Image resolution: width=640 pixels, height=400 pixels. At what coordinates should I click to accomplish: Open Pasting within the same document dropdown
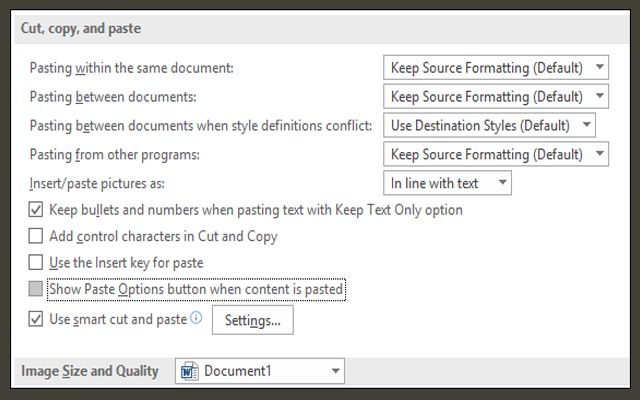(496, 68)
